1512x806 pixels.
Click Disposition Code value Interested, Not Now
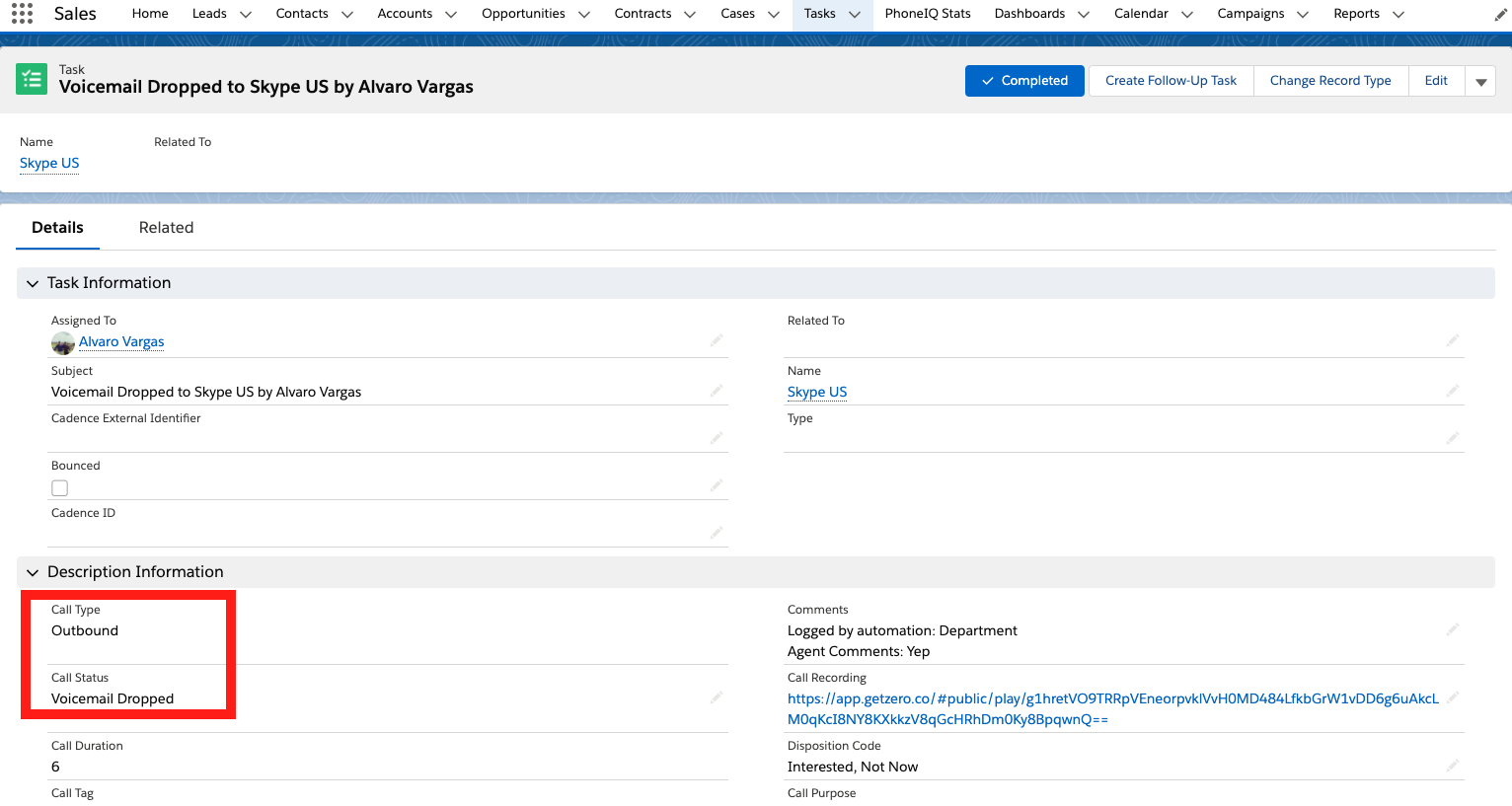pos(853,768)
